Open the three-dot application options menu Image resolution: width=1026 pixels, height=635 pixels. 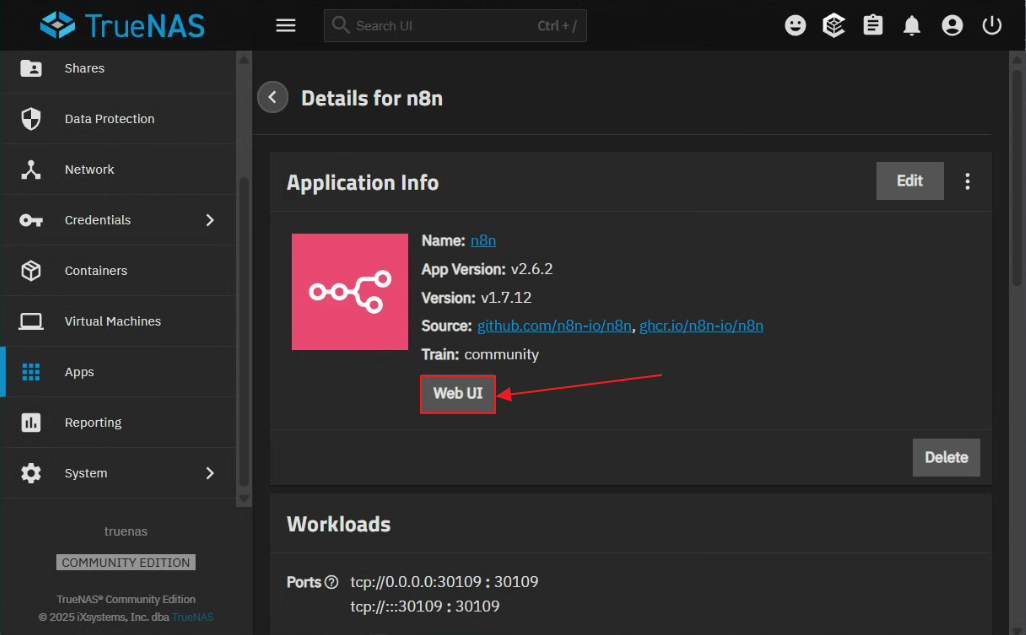967,181
